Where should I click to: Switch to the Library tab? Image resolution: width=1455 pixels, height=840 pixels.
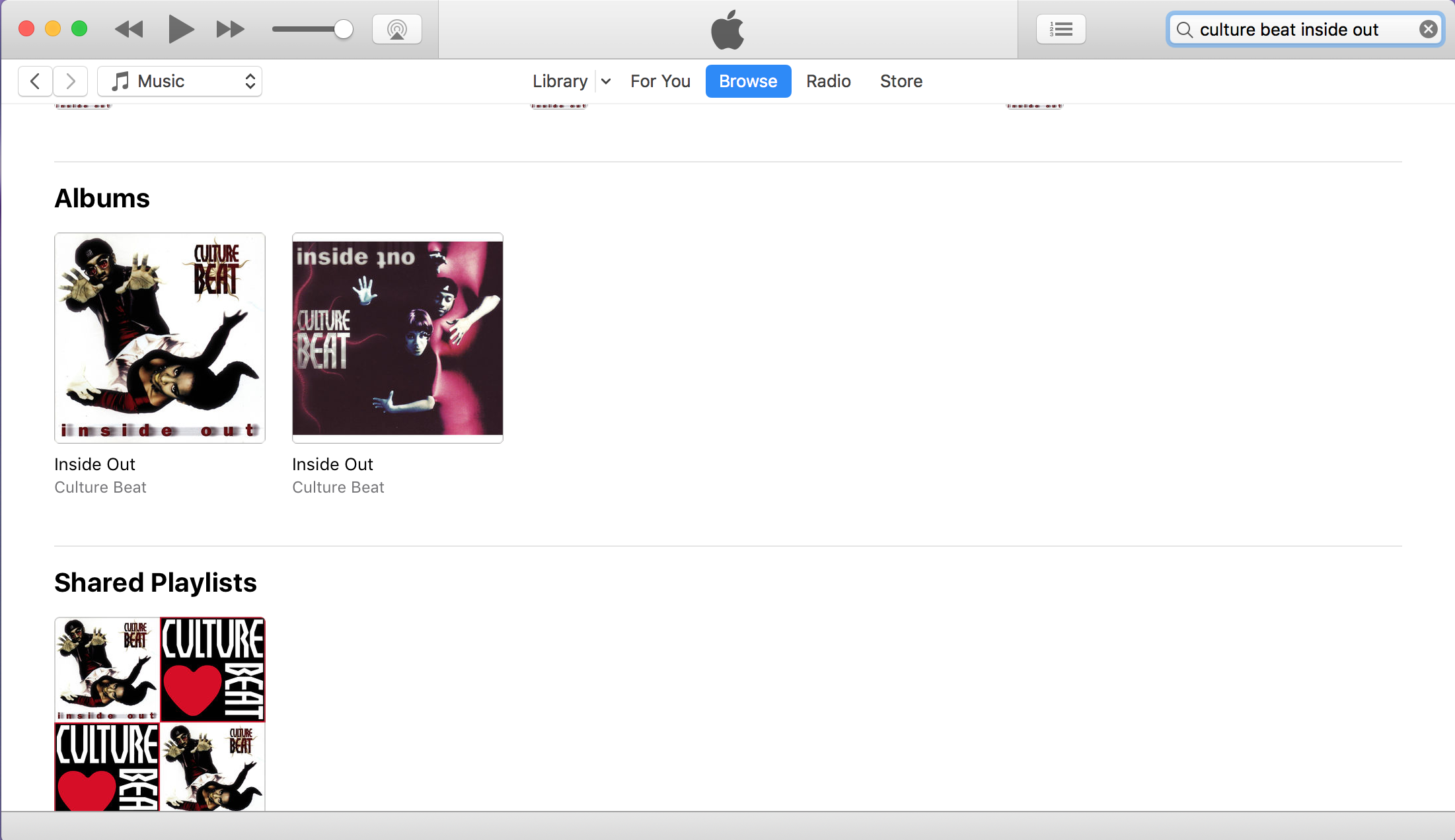(560, 81)
